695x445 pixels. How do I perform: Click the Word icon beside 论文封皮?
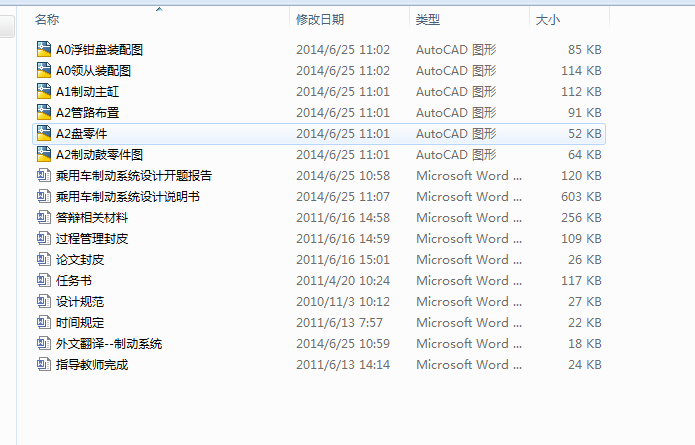43,259
